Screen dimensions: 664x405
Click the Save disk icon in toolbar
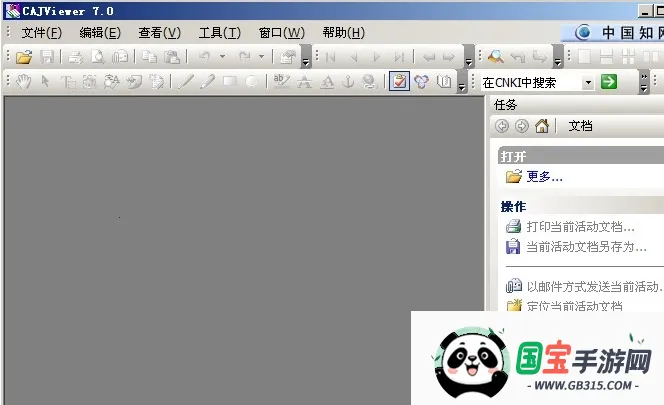[x=47, y=56]
